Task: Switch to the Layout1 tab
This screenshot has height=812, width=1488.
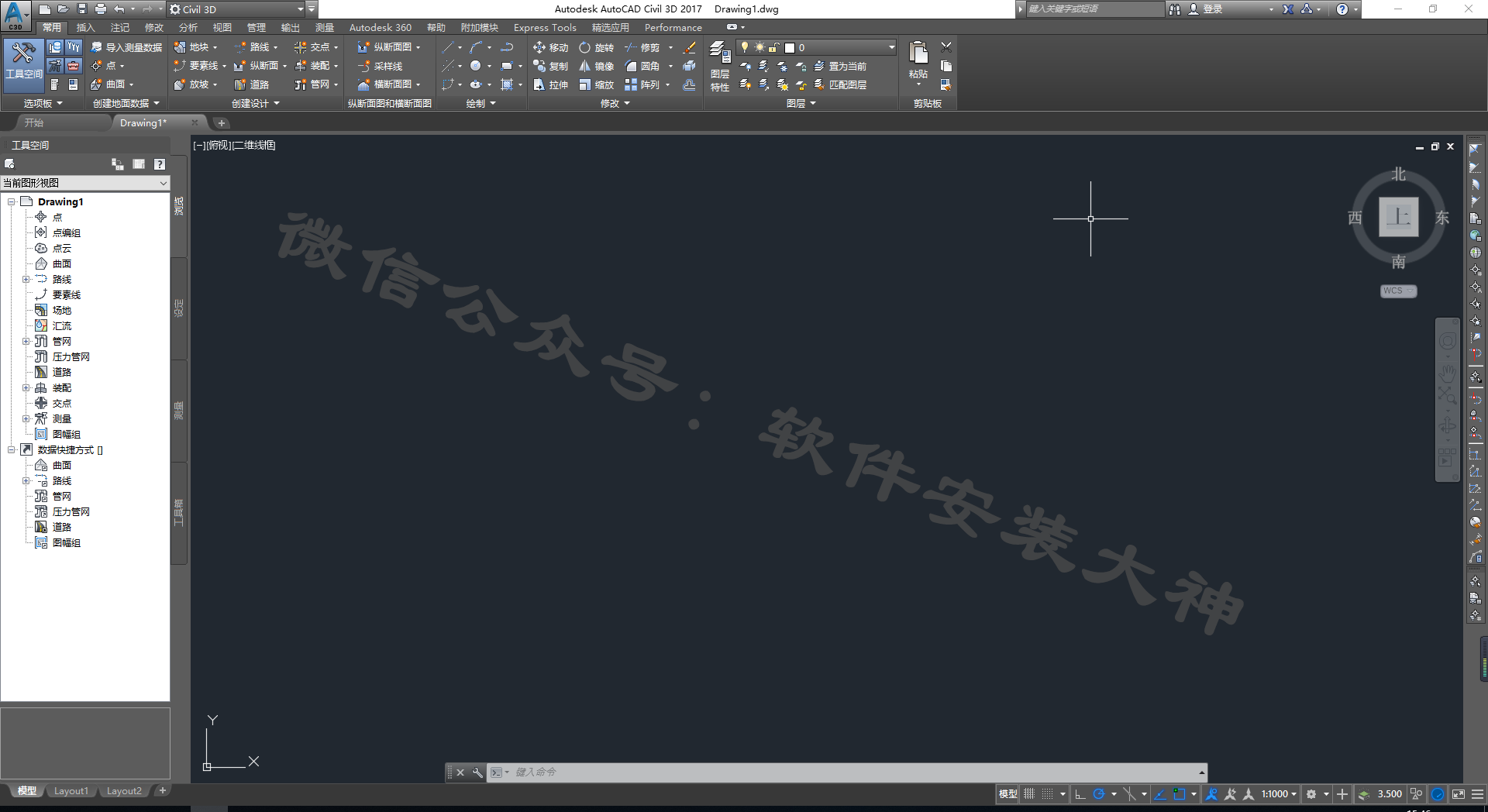Action: coord(71,791)
